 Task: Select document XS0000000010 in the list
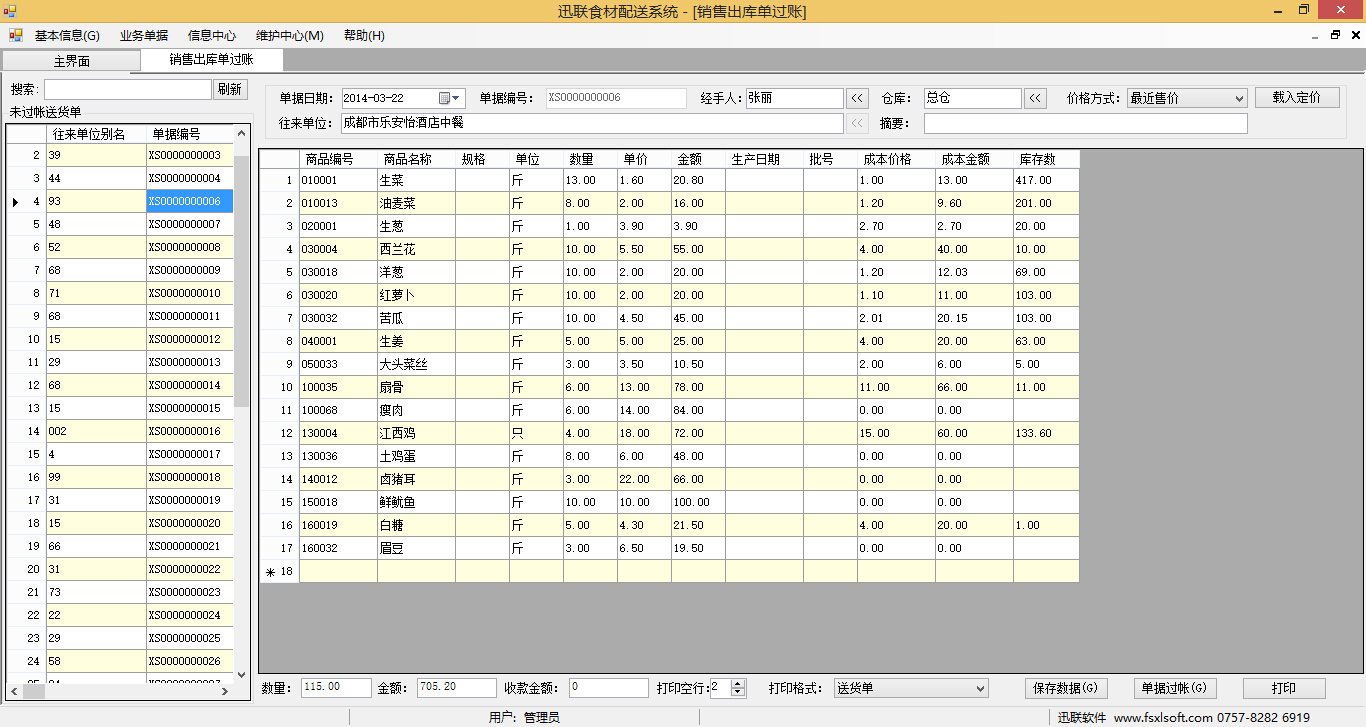tap(189, 294)
